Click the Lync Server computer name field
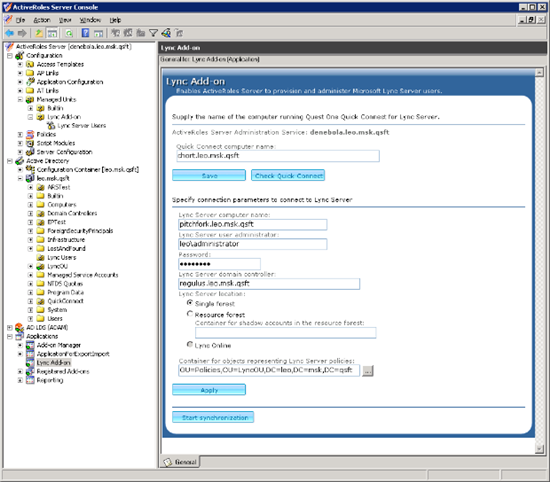 coord(253,225)
